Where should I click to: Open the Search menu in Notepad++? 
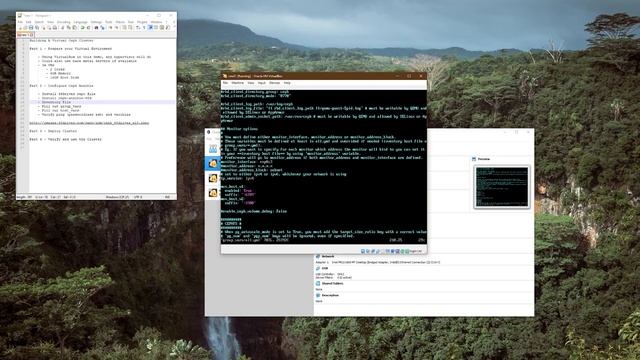39,22
